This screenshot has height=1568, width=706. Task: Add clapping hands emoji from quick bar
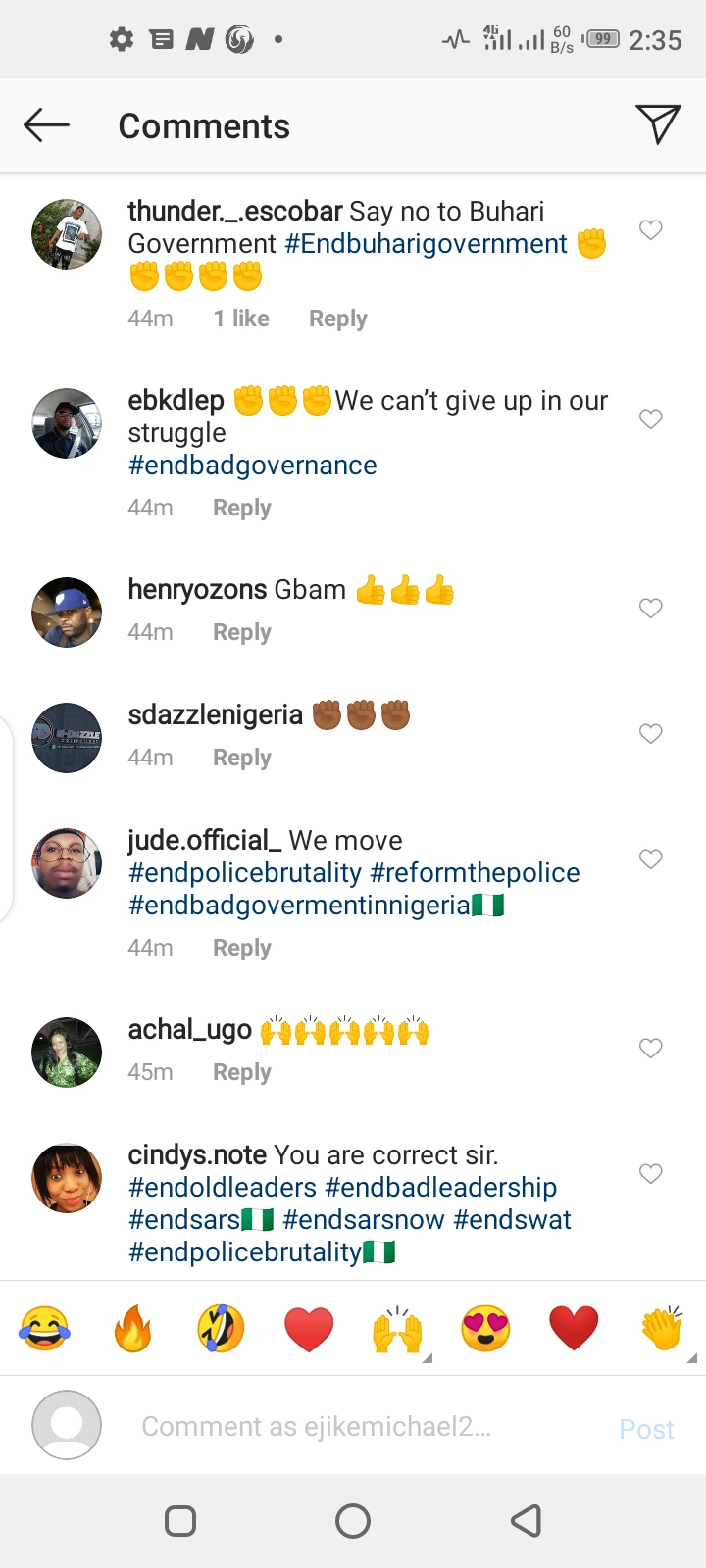(x=662, y=1330)
